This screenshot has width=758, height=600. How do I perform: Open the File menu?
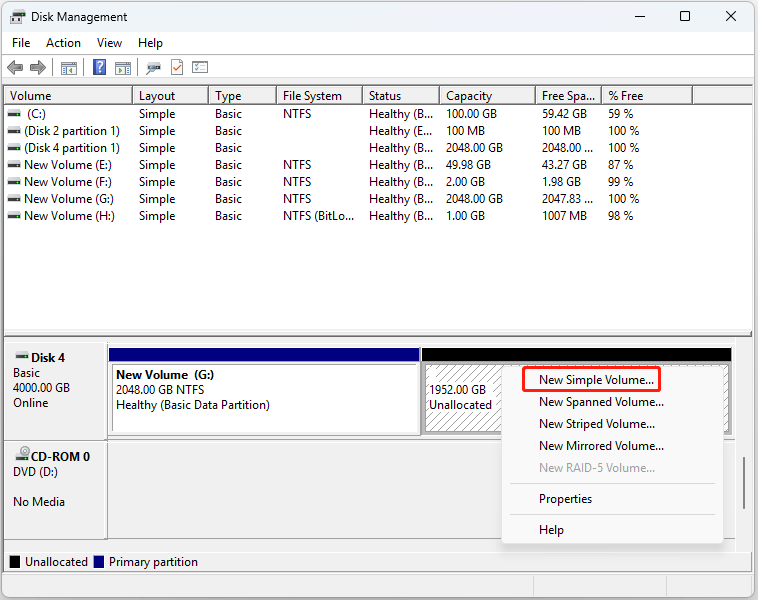click(x=21, y=43)
